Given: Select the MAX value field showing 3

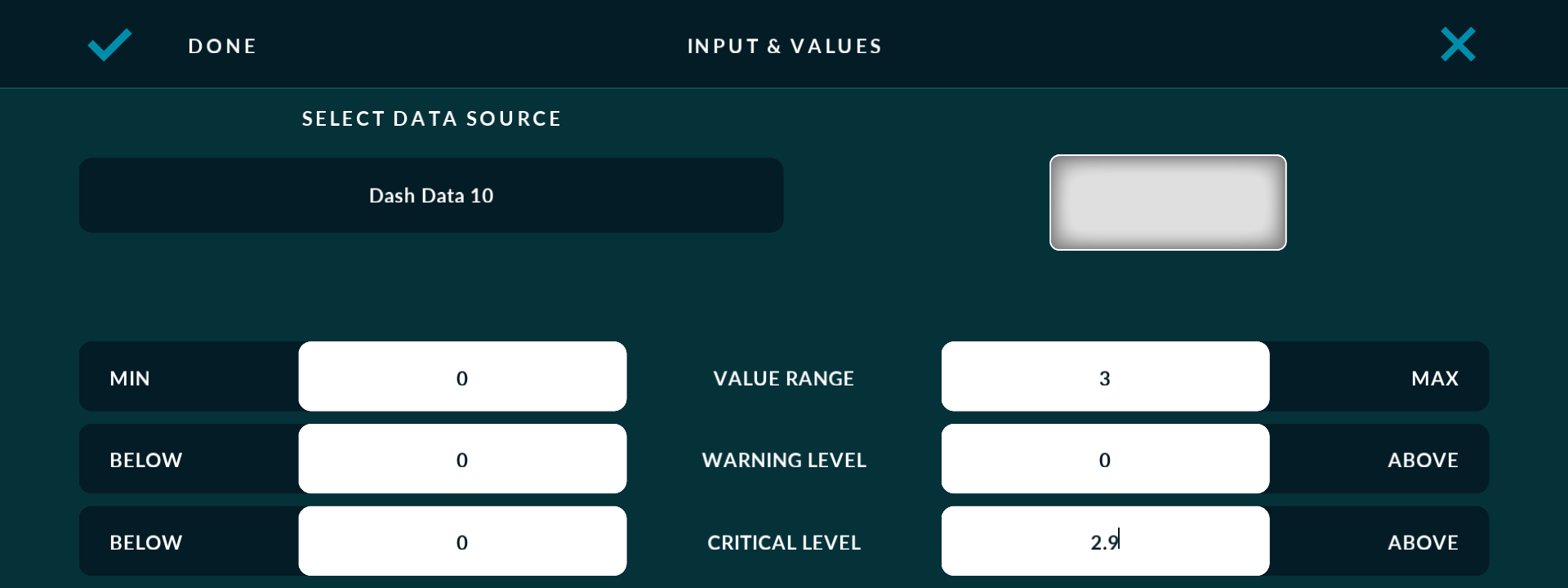Looking at the screenshot, I should [x=1105, y=377].
